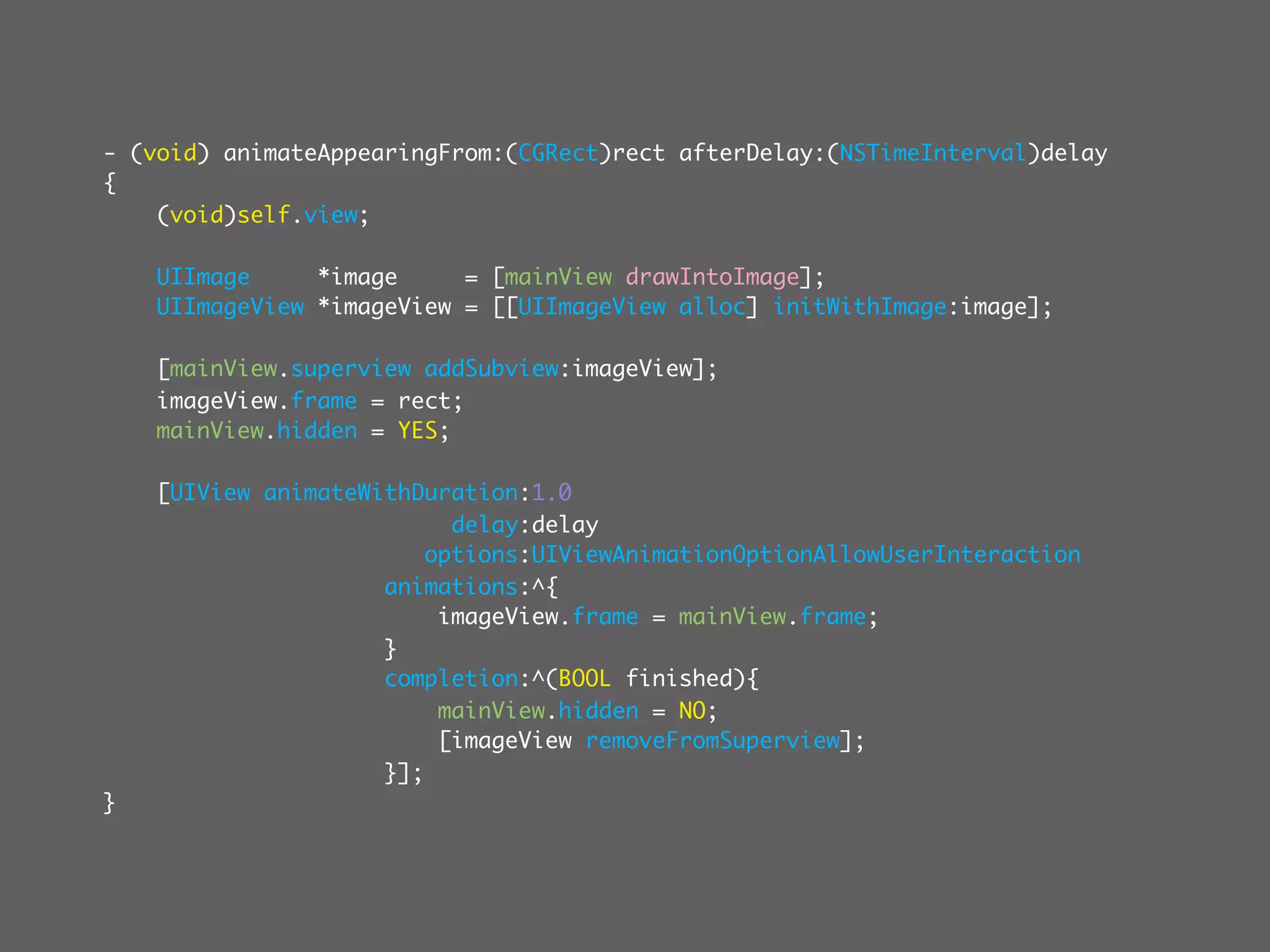Click the UIView class name
1270x952 pixels.
click(210, 492)
